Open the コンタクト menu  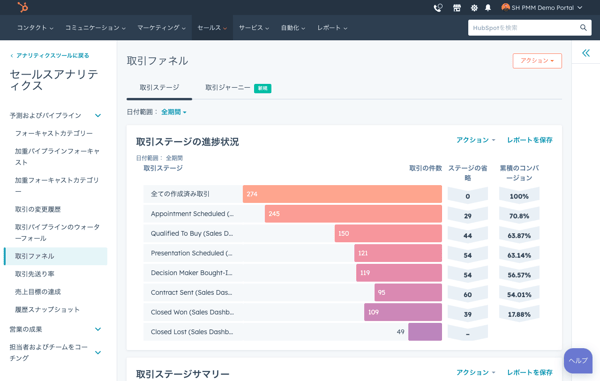(x=35, y=28)
